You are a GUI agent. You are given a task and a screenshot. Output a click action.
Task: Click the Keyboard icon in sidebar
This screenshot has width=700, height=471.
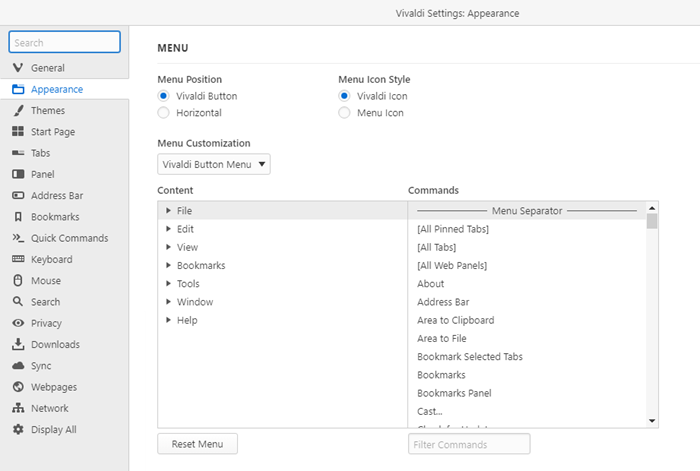point(18,259)
